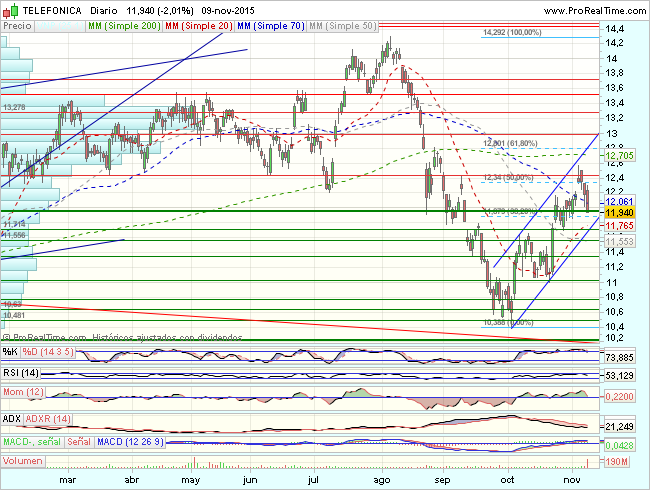Screen dimensions: 650x490
Task: Click the 21,249 ADX value
Action: pyautogui.click(x=620, y=427)
